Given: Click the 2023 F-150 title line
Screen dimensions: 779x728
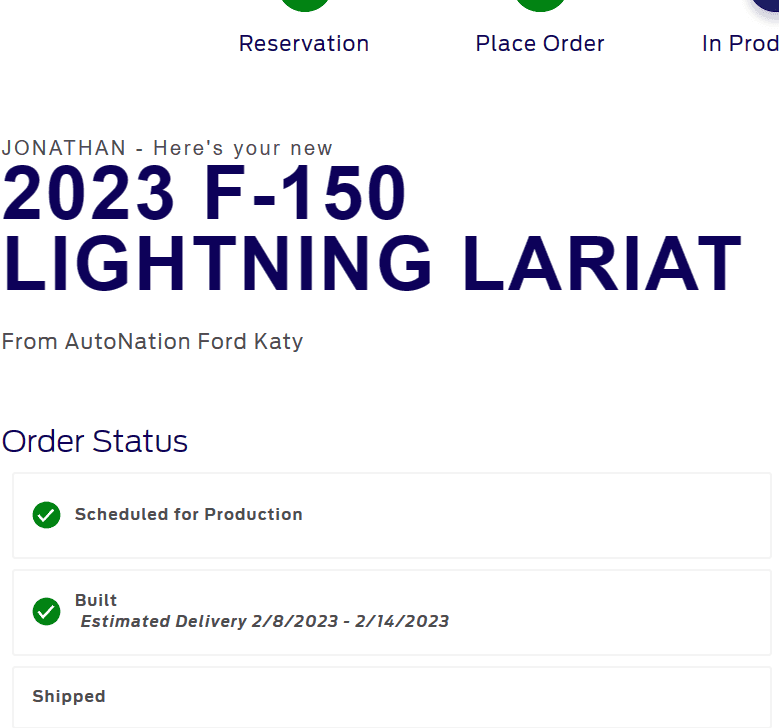Looking at the screenshot, I should coord(205,193).
